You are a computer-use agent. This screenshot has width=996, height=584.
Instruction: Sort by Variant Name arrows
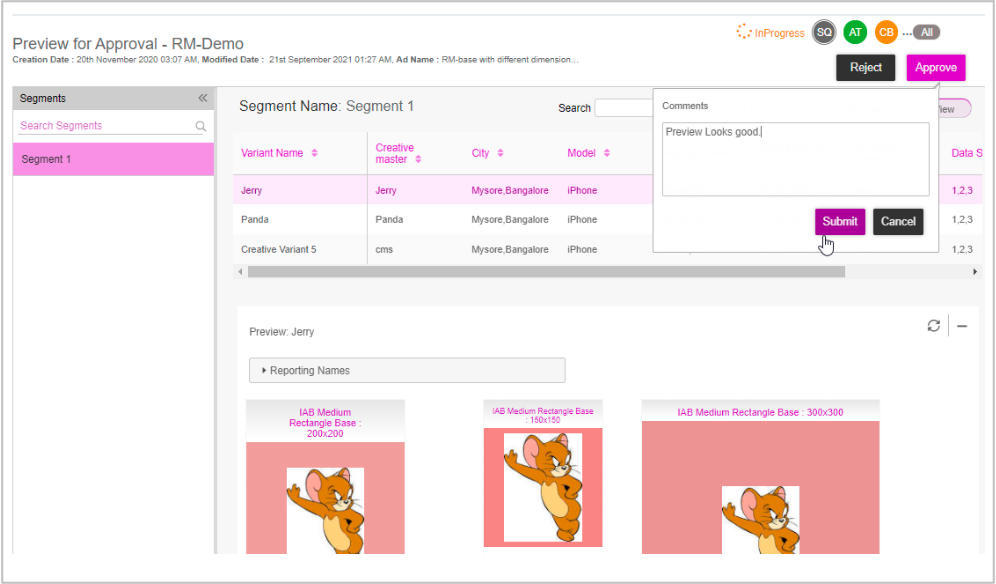(314, 153)
